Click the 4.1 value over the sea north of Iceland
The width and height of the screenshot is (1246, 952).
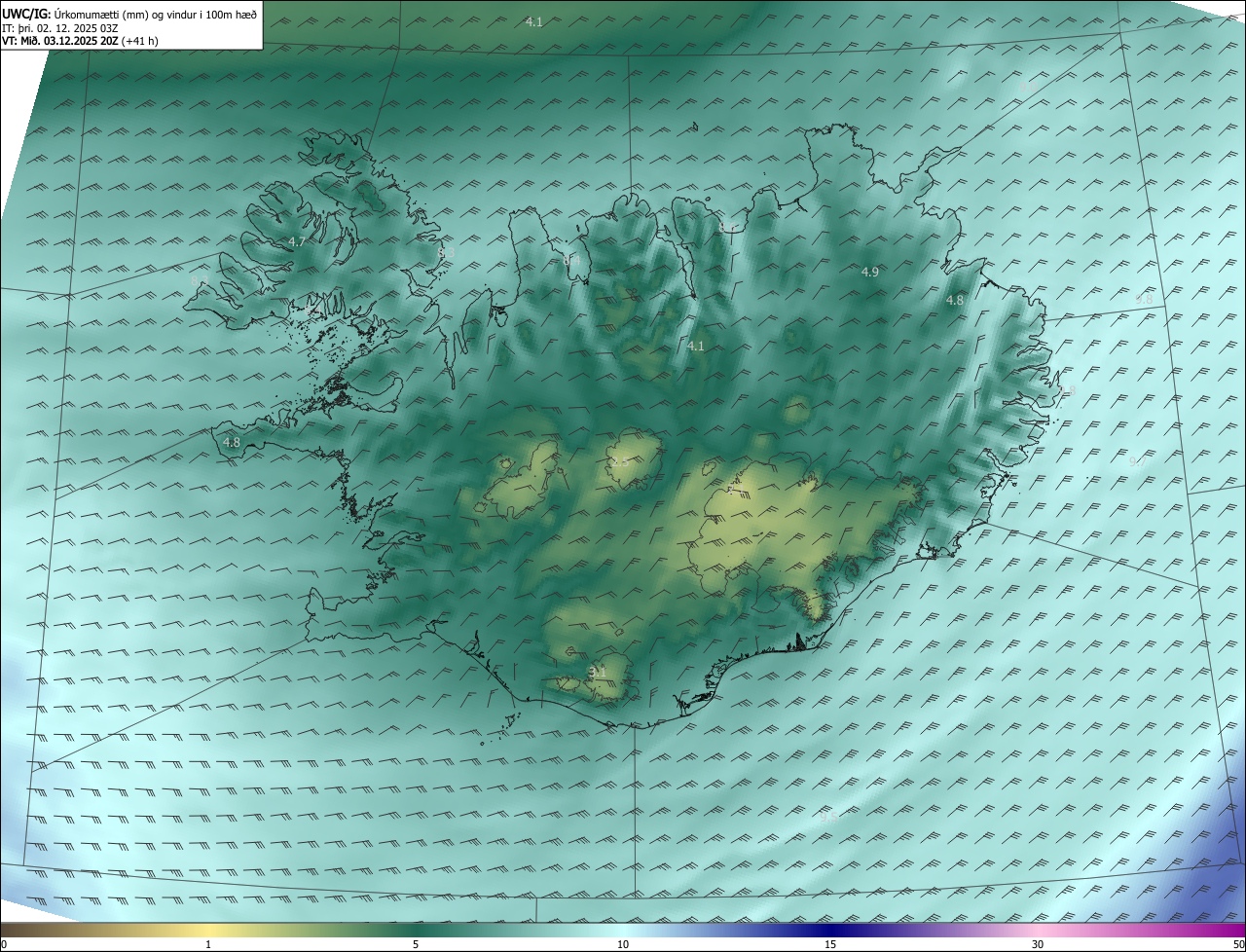[534, 21]
